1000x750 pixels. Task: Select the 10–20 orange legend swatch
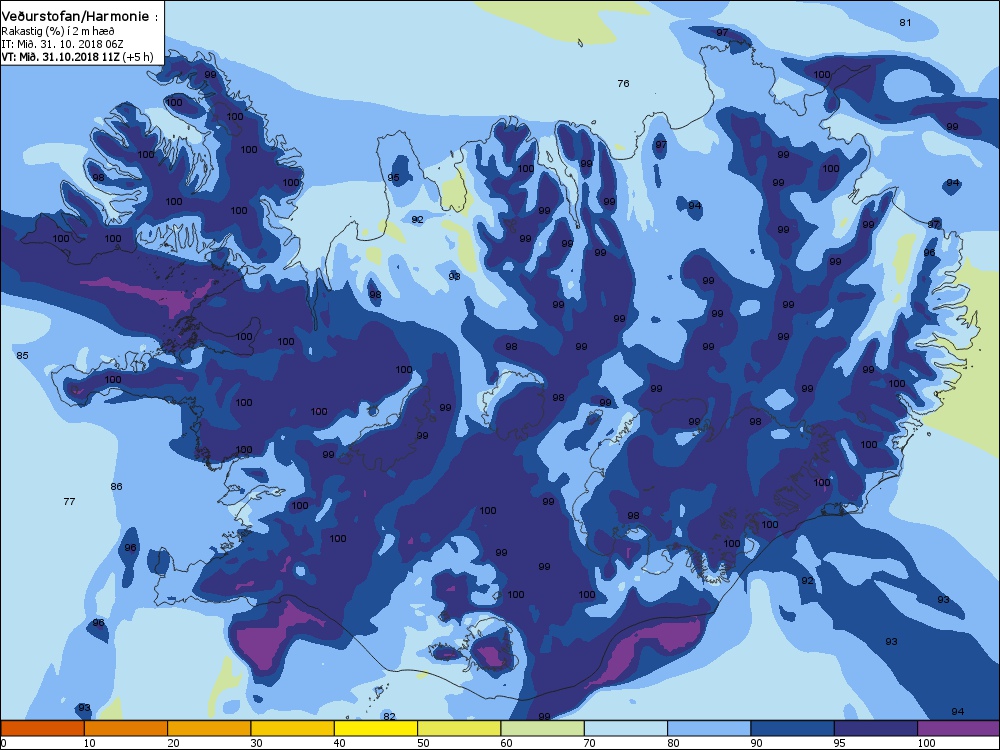click(x=126, y=728)
